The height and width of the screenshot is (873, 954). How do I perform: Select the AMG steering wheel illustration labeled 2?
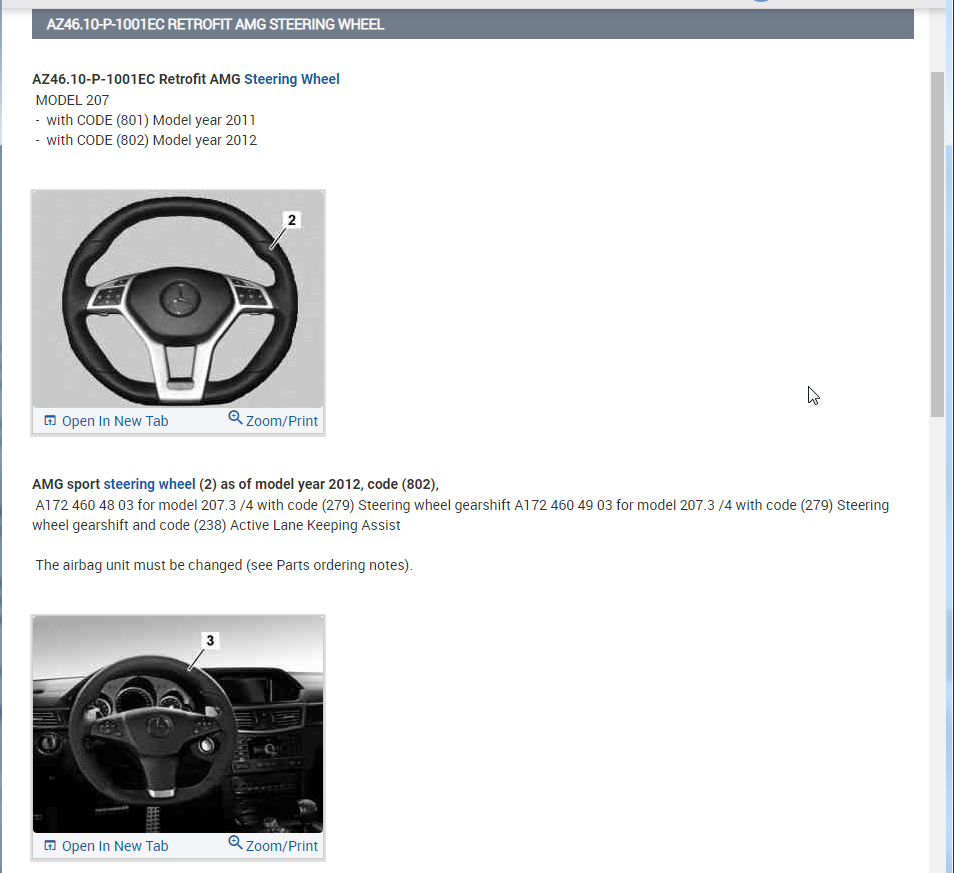(178, 299)
